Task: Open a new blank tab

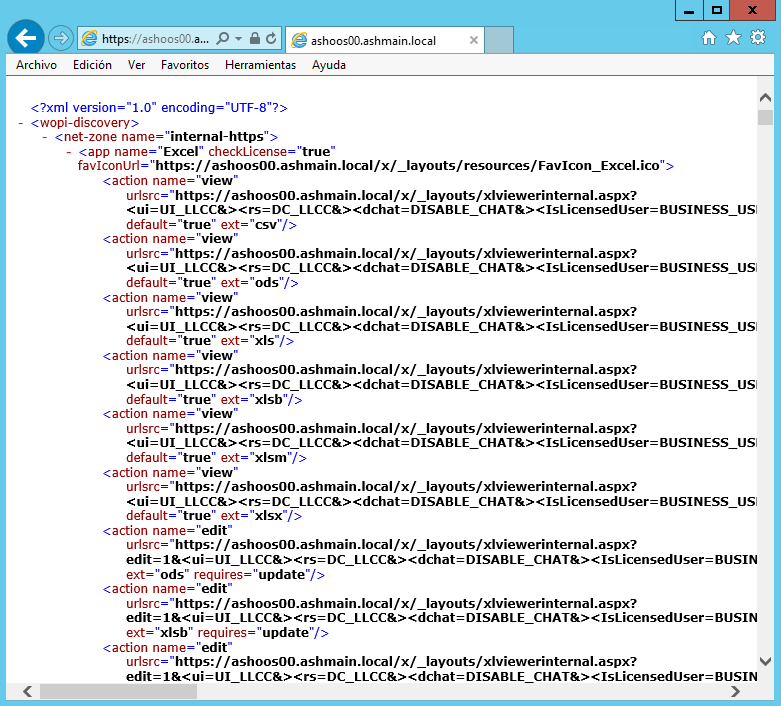Action: tap(499, 40)
